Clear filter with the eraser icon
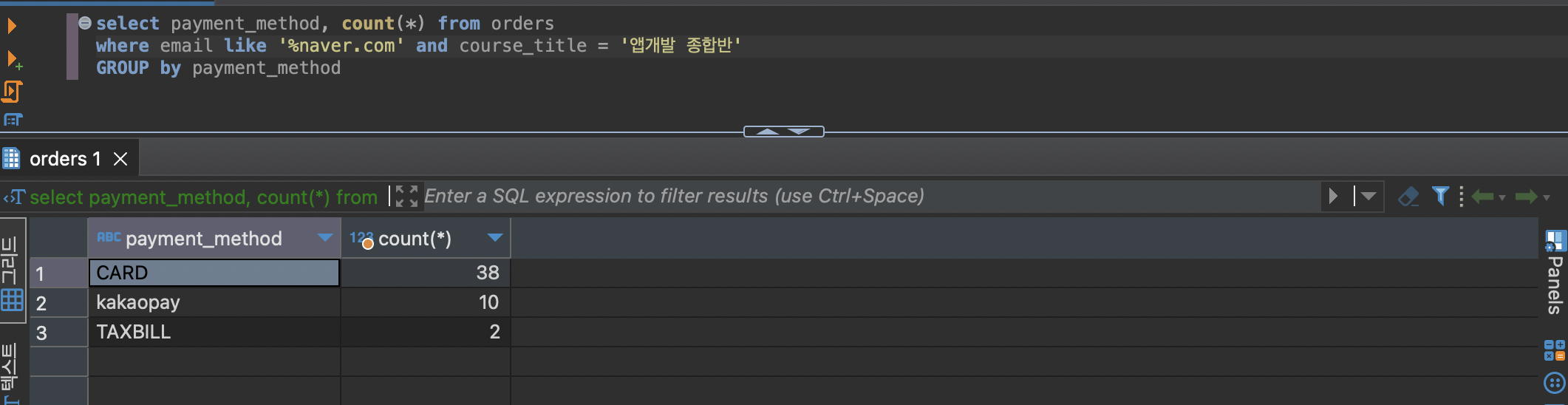Image resolution: width=1568 pixels, height=405 pixels. click(1408, 197)
